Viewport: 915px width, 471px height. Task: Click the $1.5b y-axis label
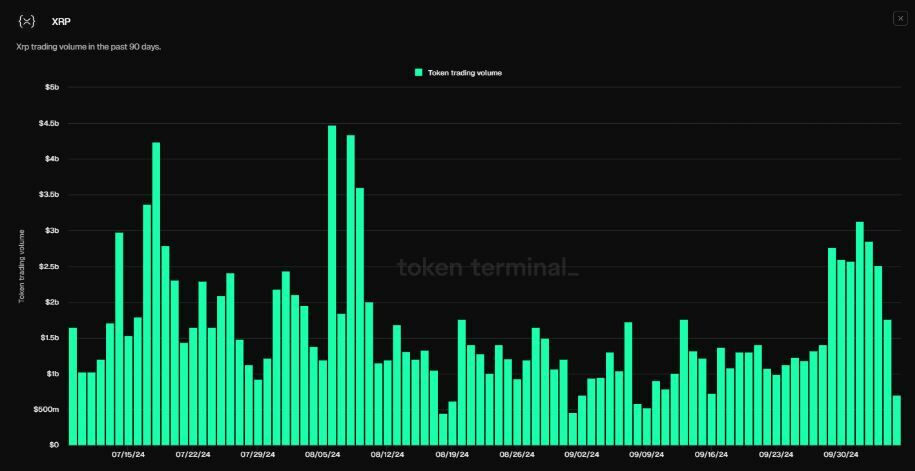(x=50, y=338)
